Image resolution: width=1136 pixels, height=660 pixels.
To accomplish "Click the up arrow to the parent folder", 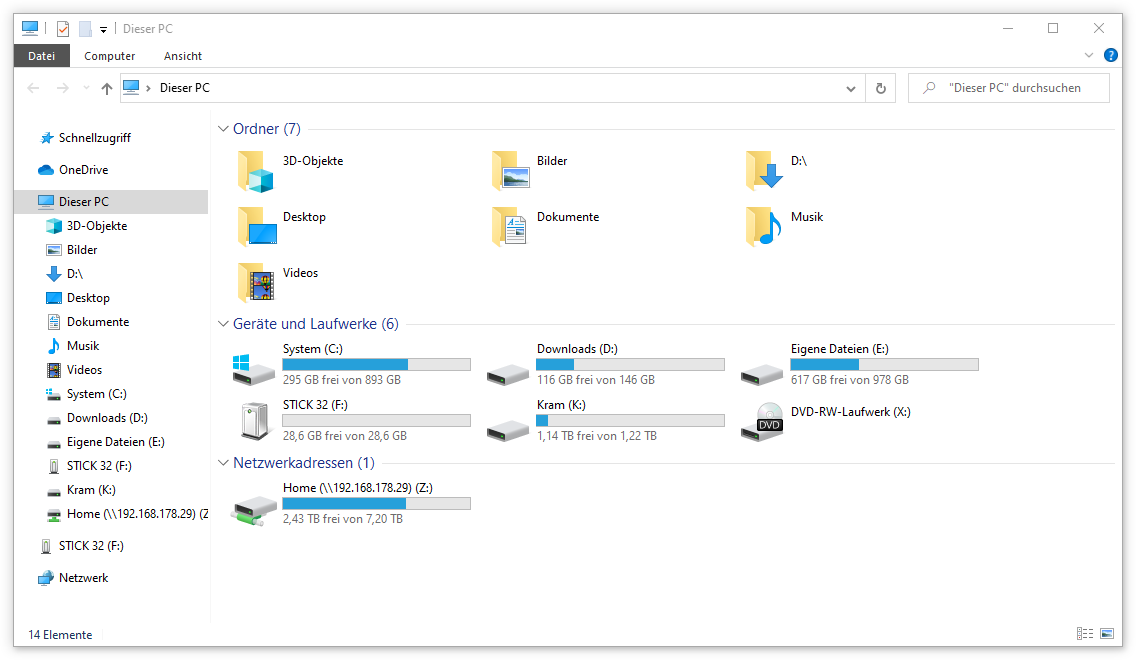I will coord(107,88).
